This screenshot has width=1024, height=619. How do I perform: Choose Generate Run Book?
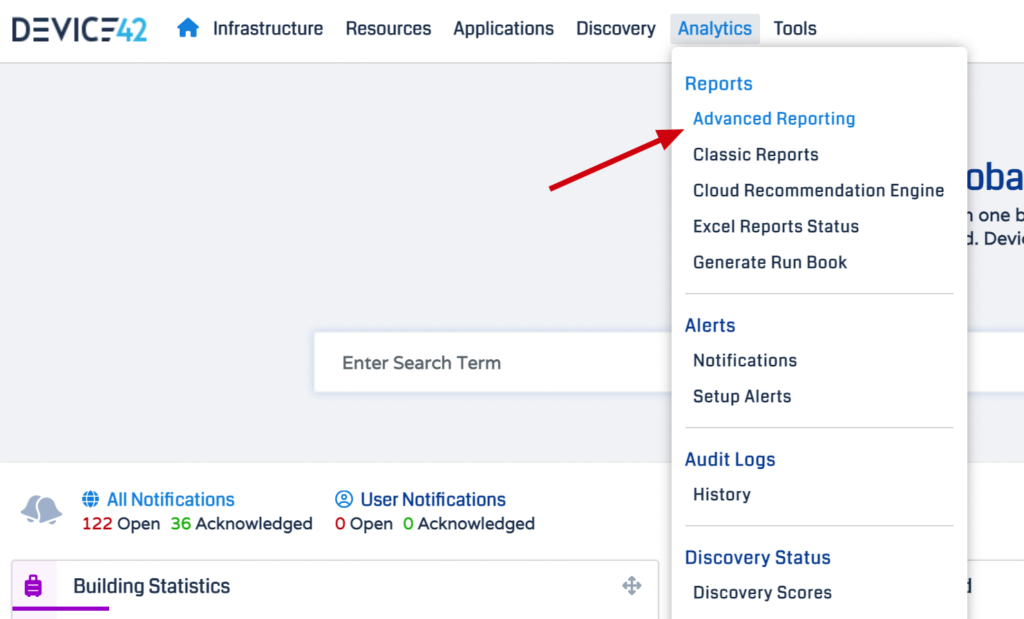coord(770,262)
